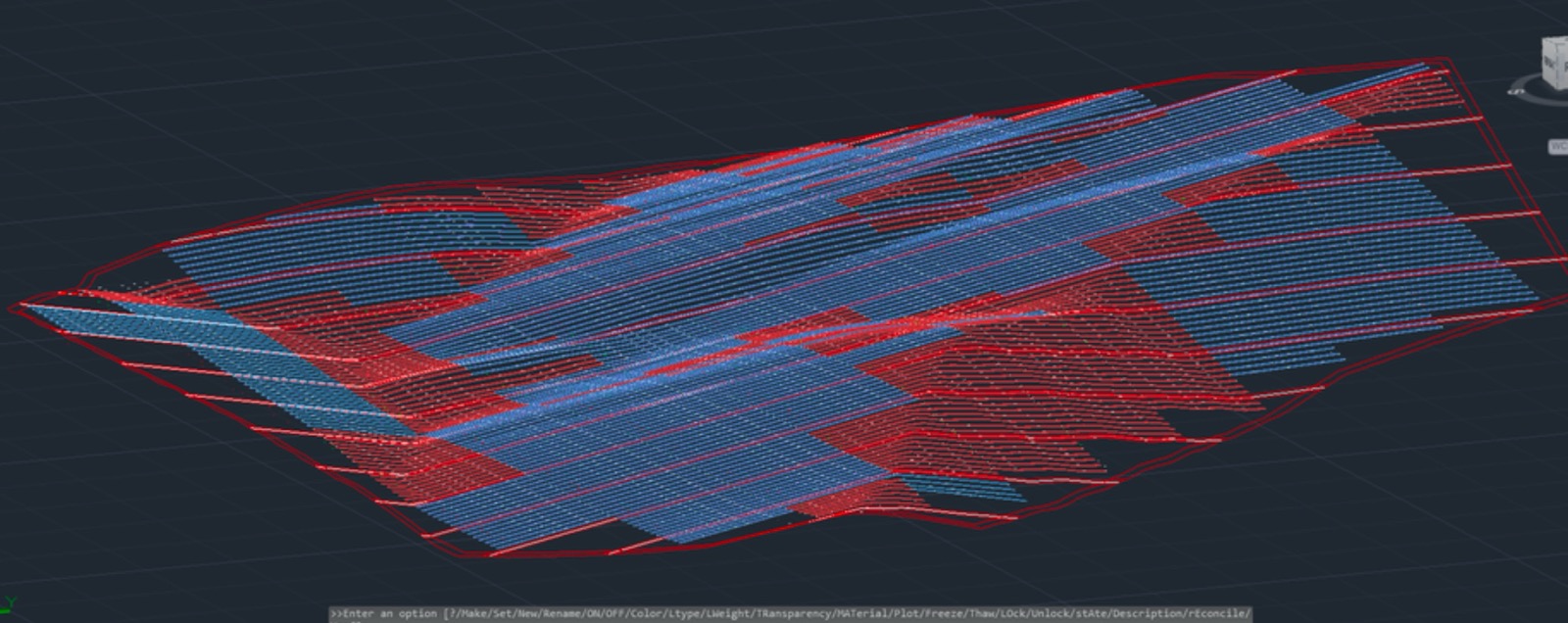
Task: Click the ViewCube compass direction letter
Action: click(1517, 91)
